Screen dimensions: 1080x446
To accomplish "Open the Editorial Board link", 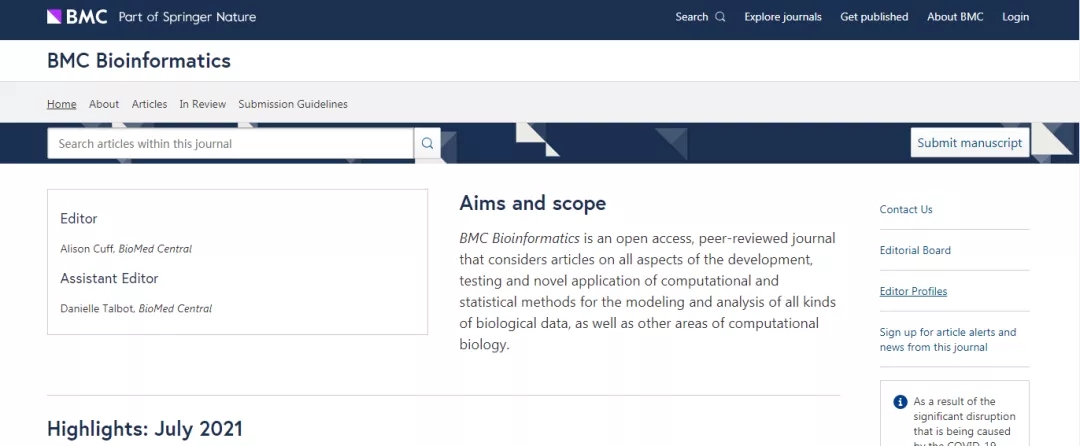I will tap(915, 251).
